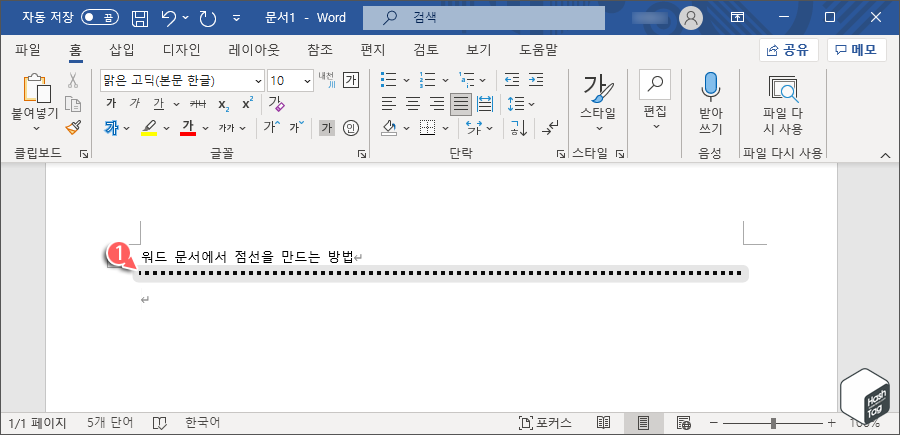Click the 공유 share button
Viewport: 900px width, 435px height.
[x=789, y=50]
